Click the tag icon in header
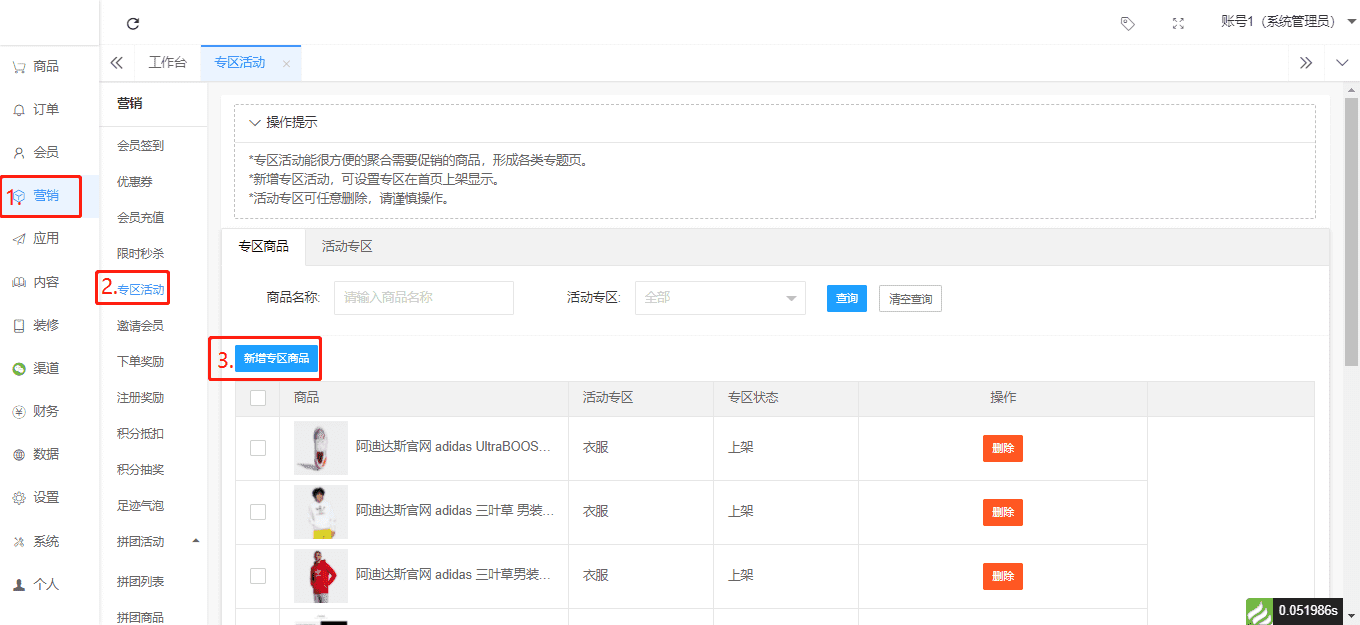The image size is (1360, 625). coord(1127,23)
